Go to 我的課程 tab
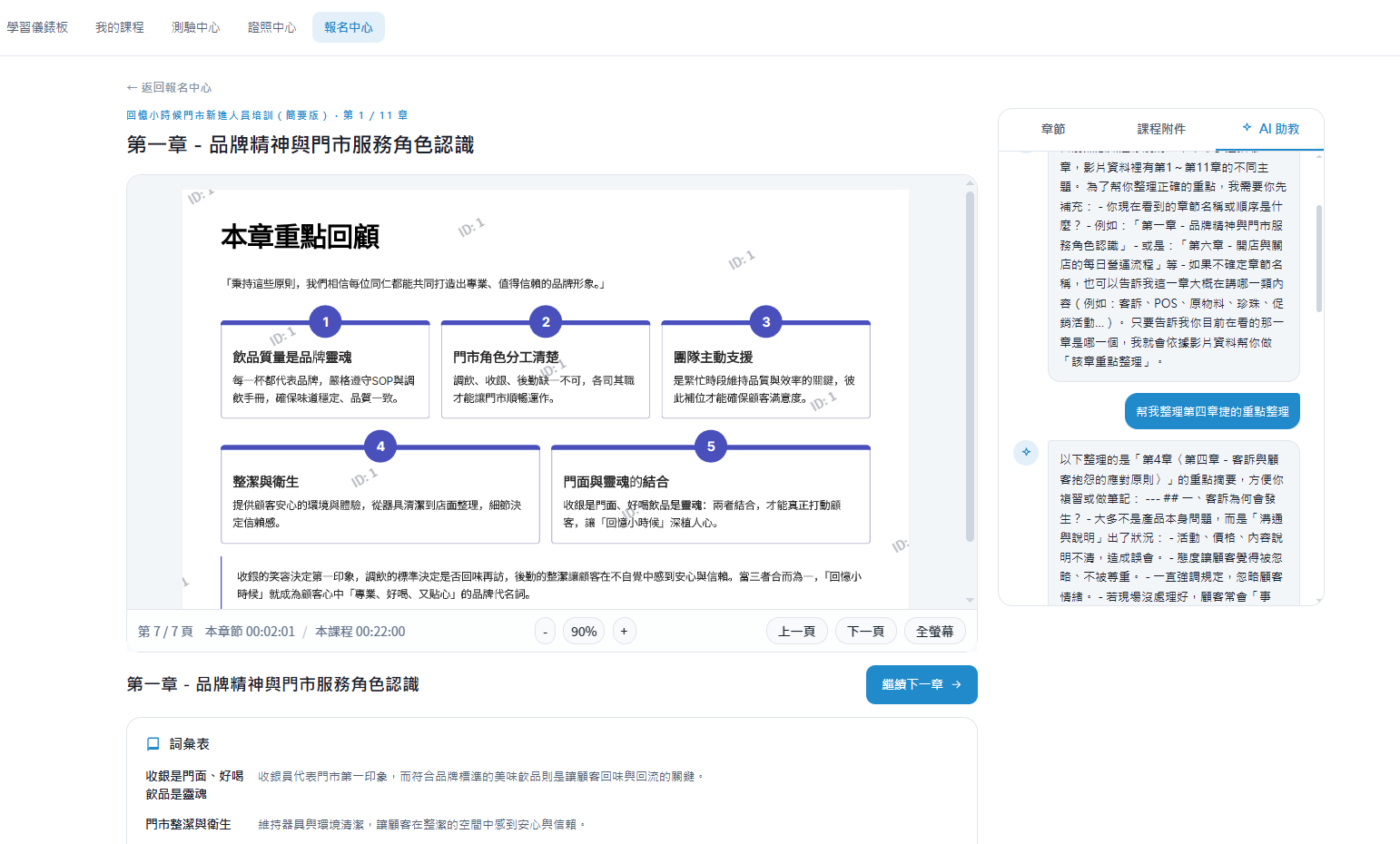The image size is (1400, 844). [x=120, y=27]
